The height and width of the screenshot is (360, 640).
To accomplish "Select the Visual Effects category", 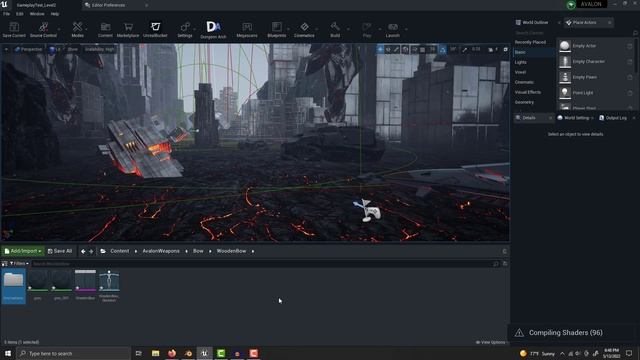I will coord(528,92).
